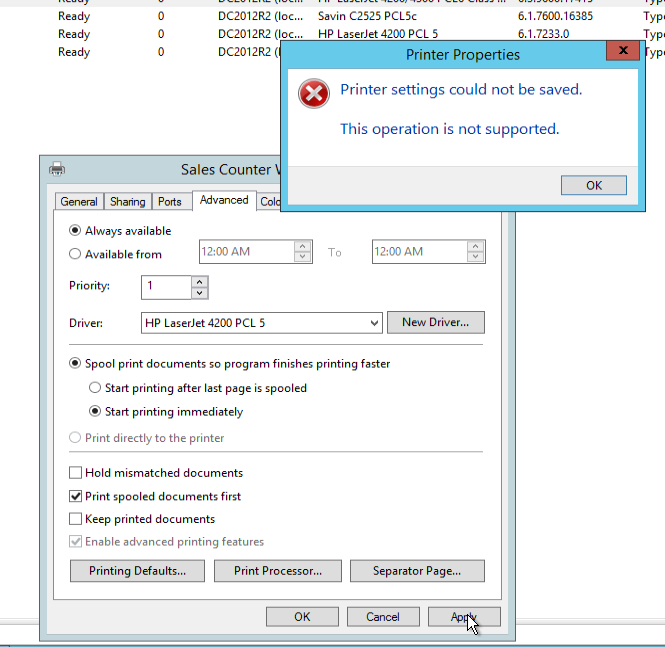Switch to the General tab
This screenshot has width=665, height=647.
point(79,201)
